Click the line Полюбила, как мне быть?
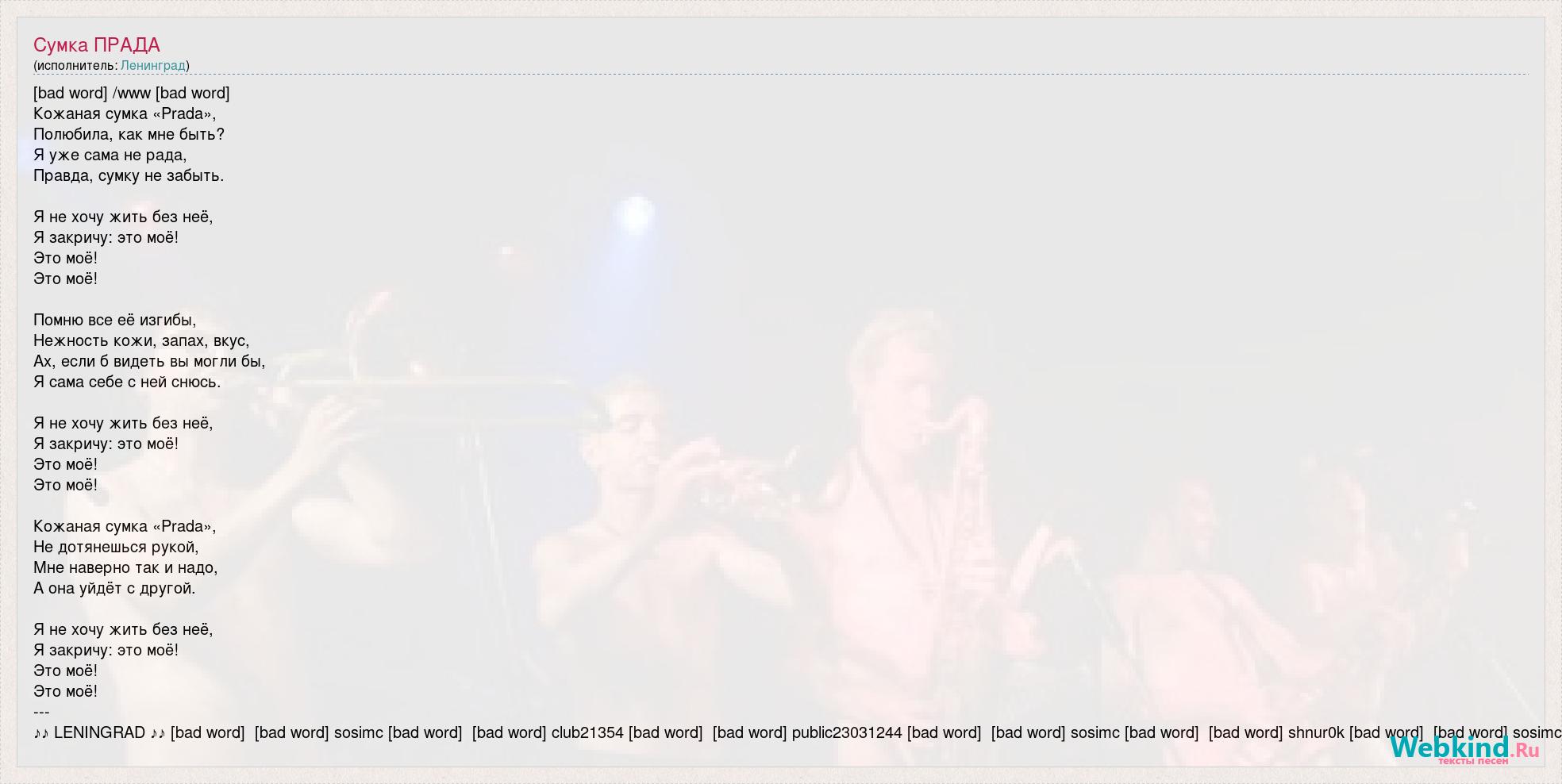Image resolution: width=1562 pixels, height=784 pixels. (129, 134)
